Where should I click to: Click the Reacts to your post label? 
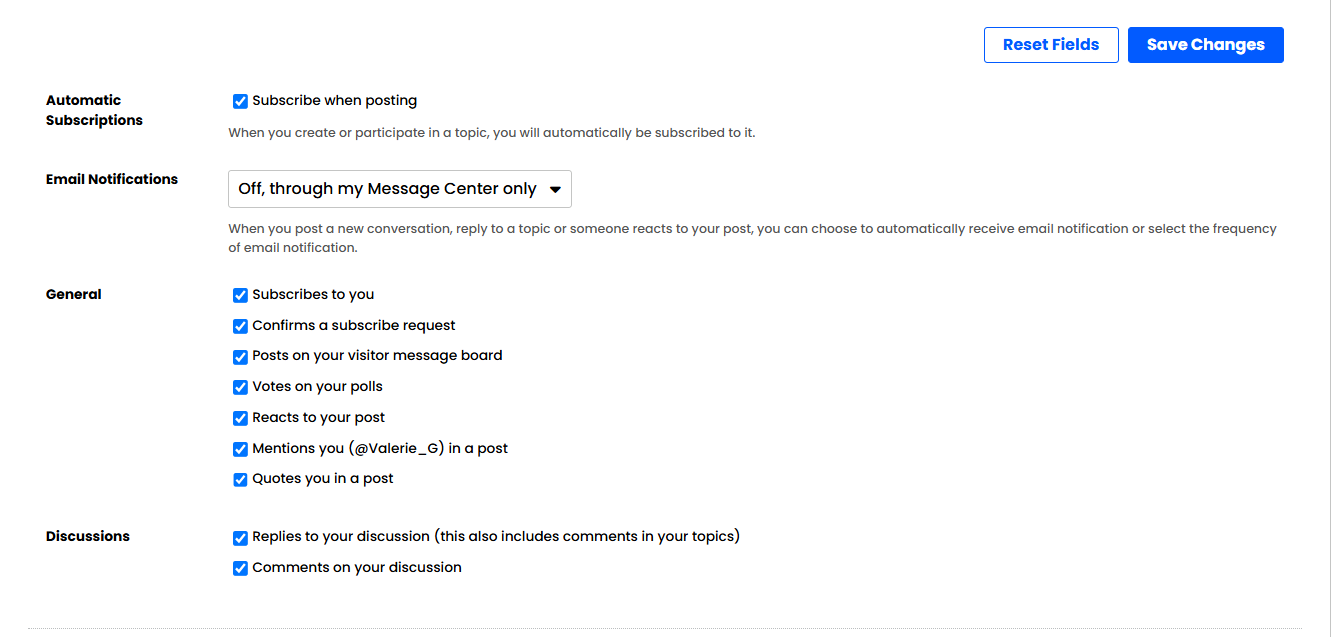318,418
